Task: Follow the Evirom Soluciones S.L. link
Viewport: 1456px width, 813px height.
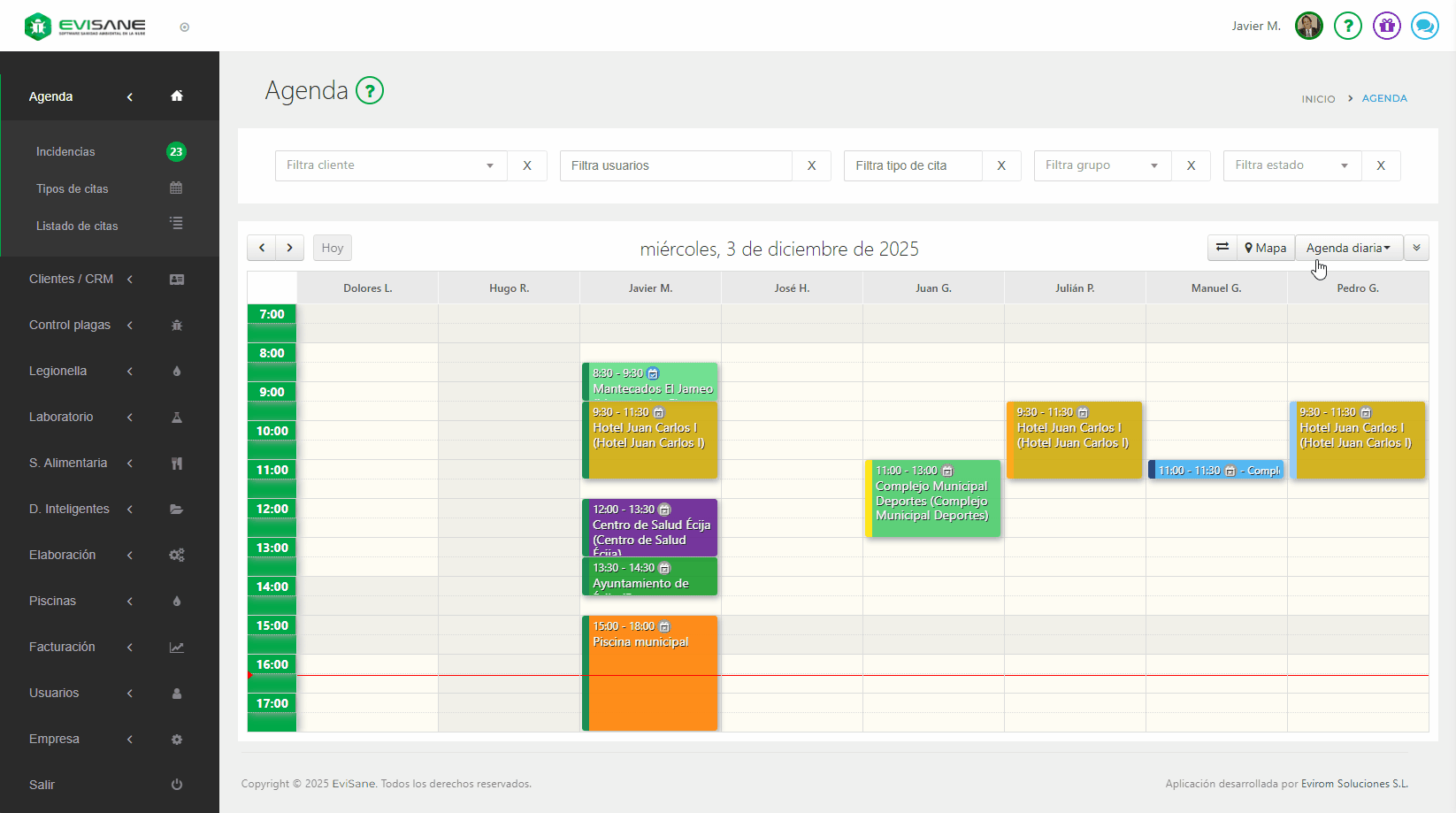Action: click(x=1354, y=783)
